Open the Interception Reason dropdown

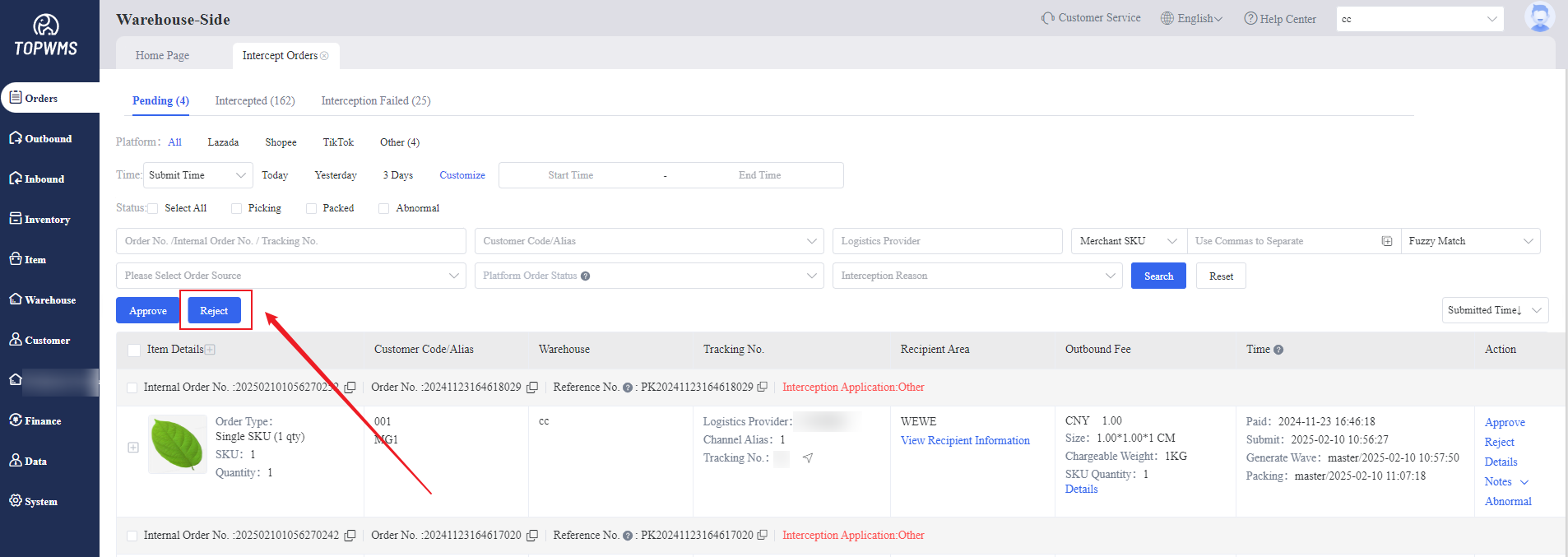(977, 276)
